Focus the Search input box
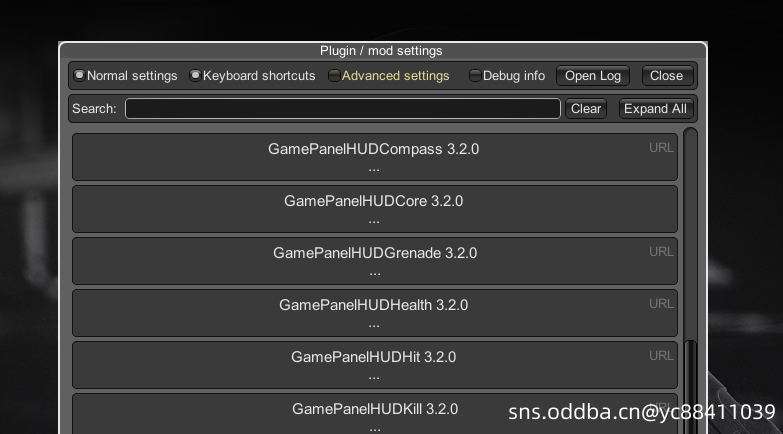The height and width of the screenshot is (434, 783). coord(343,109)
